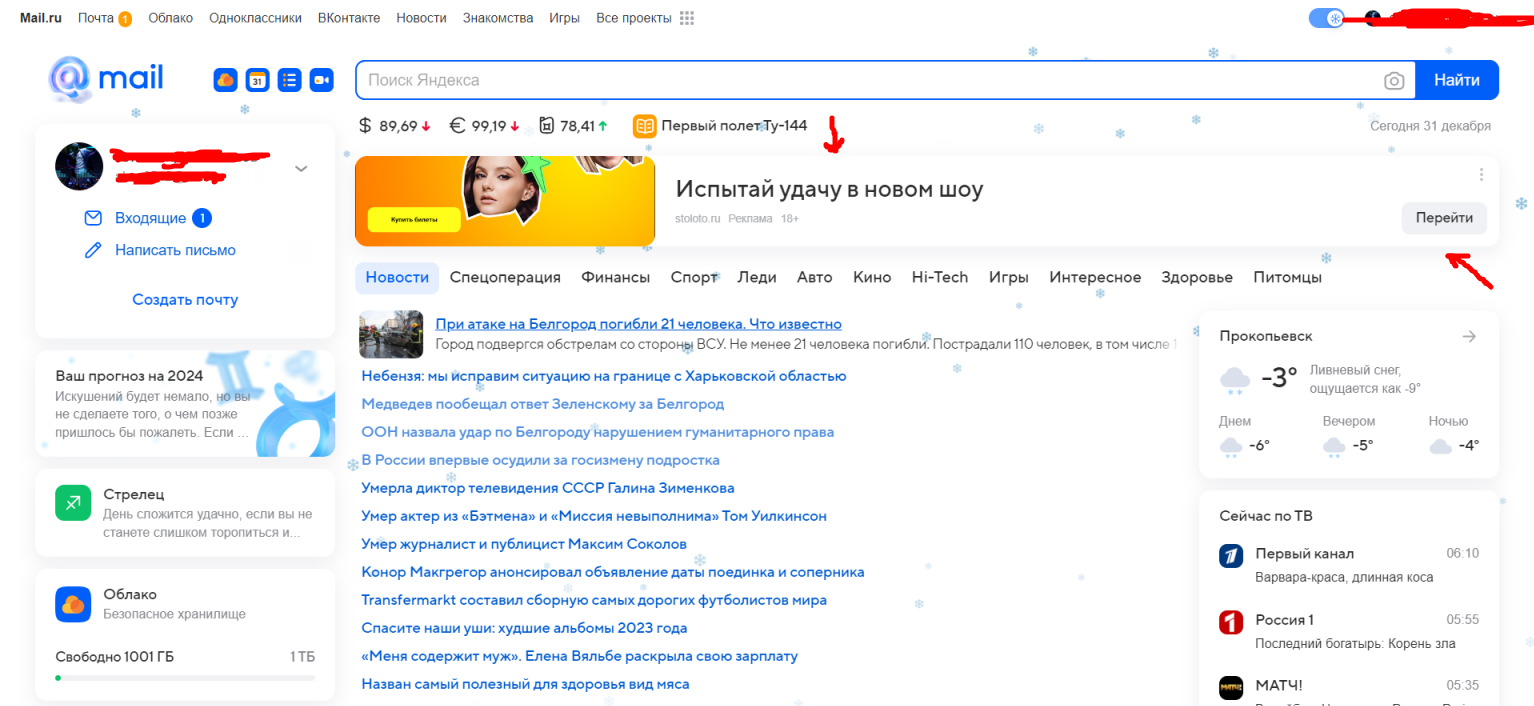Switch to the Финансы tab
The image size is (1534, 706).
point(614,277)
